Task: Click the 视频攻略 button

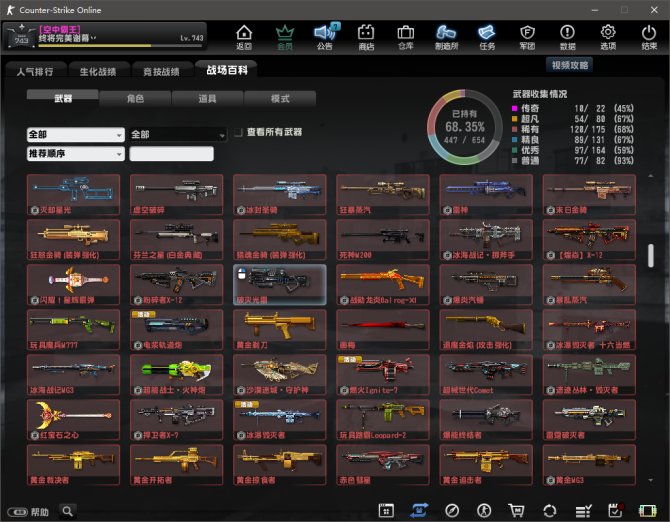Action: (x=570, y=65)
